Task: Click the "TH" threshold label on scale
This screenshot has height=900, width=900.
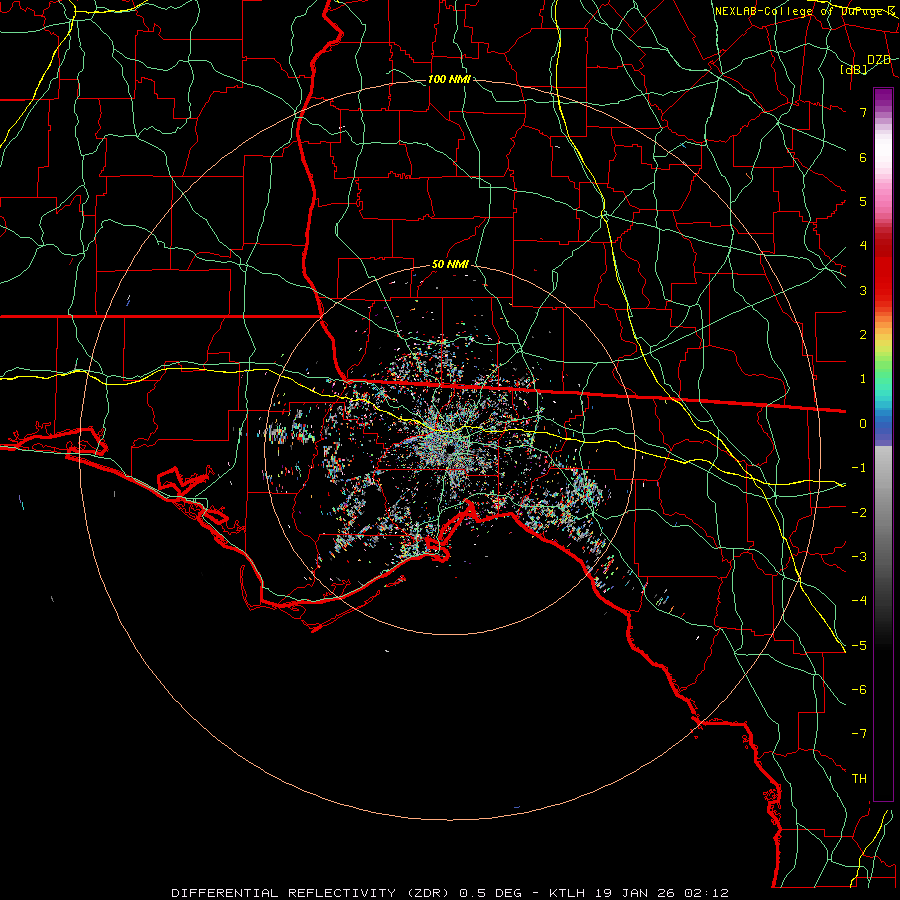Action: coord(859,778)
